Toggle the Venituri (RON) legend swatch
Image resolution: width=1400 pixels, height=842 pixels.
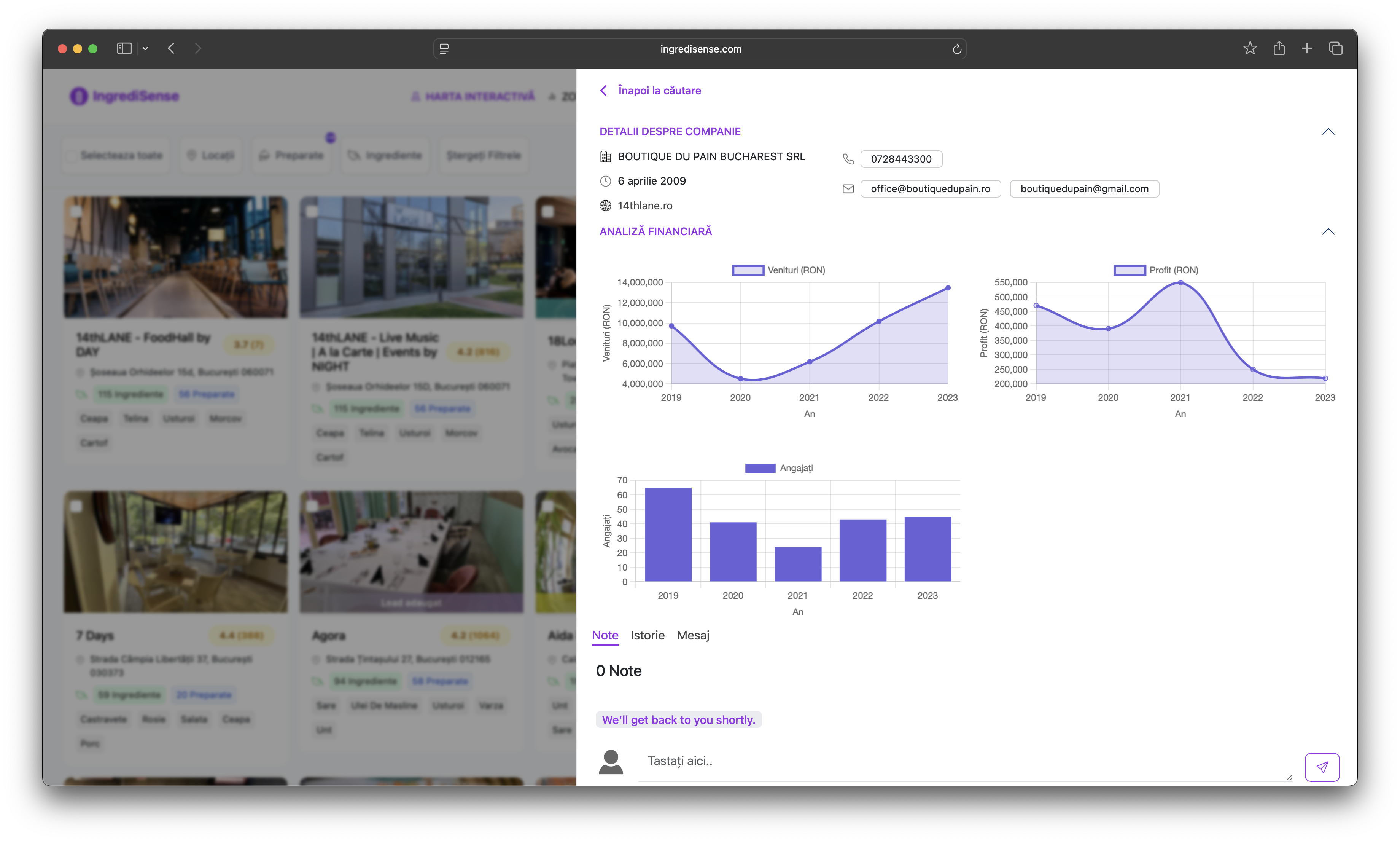(x=748, y=270)
